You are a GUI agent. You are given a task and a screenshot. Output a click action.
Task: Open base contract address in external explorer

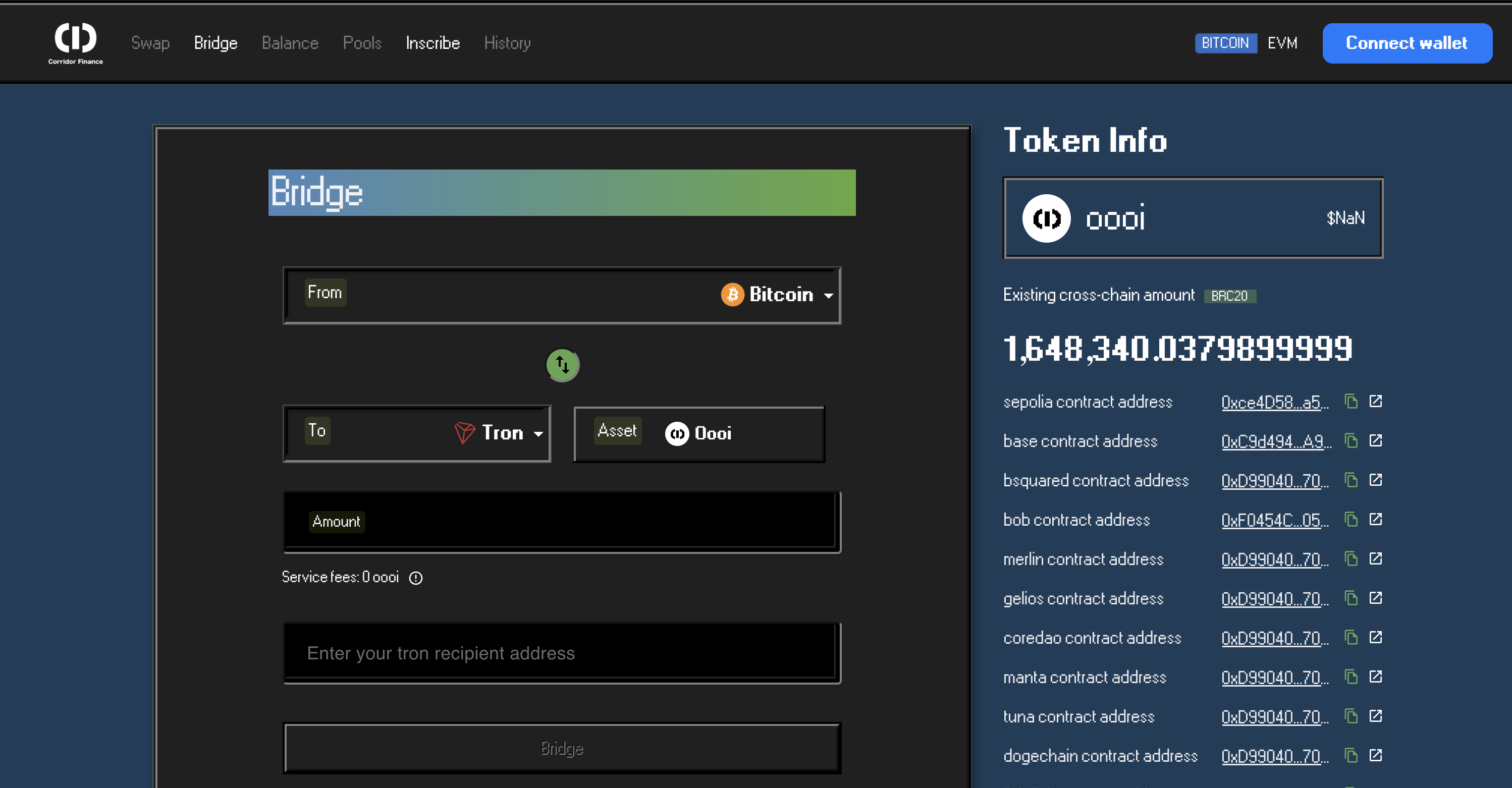coord(1375,440)
